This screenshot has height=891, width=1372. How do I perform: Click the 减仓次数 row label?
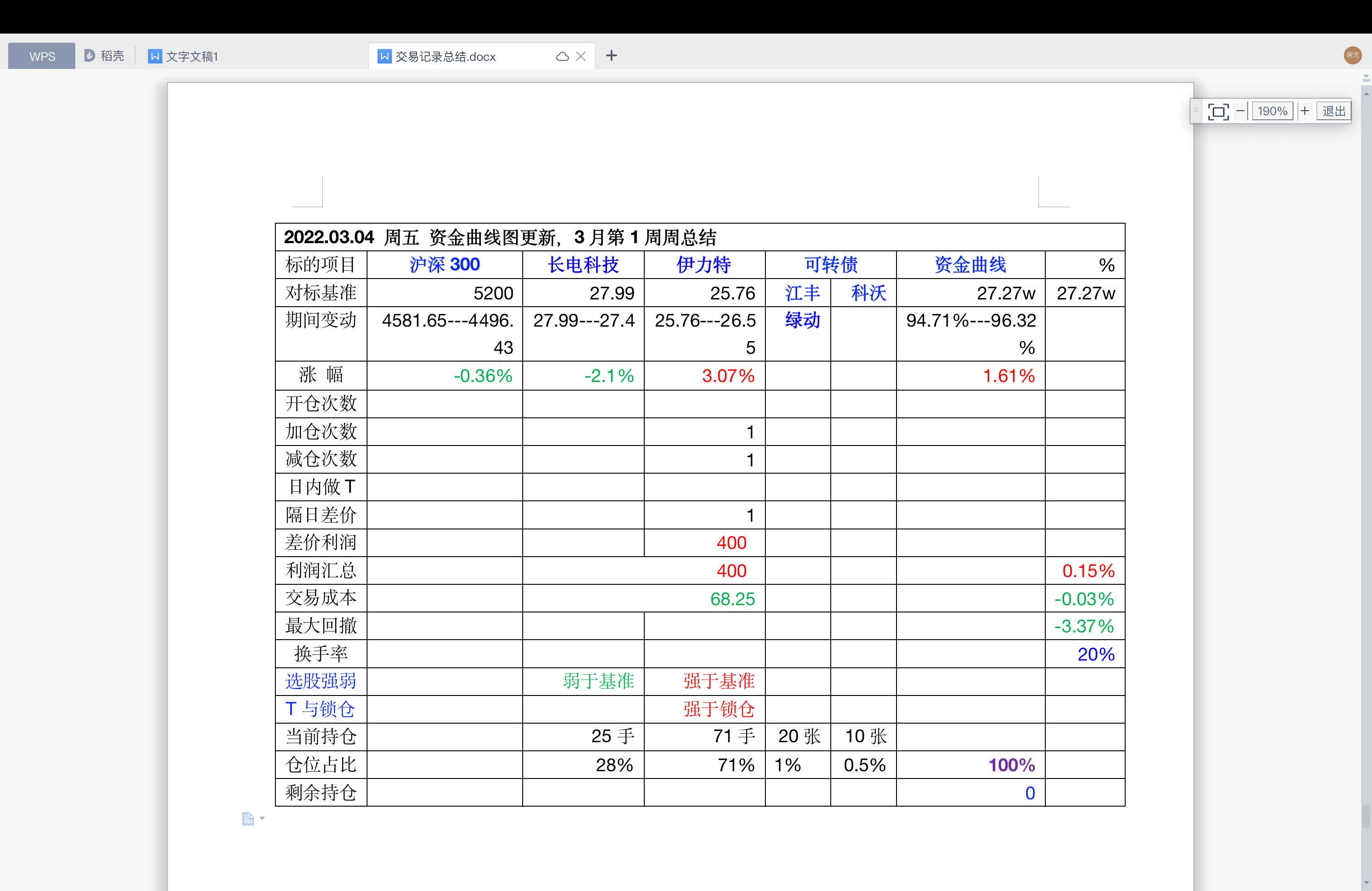click(320, 459)
